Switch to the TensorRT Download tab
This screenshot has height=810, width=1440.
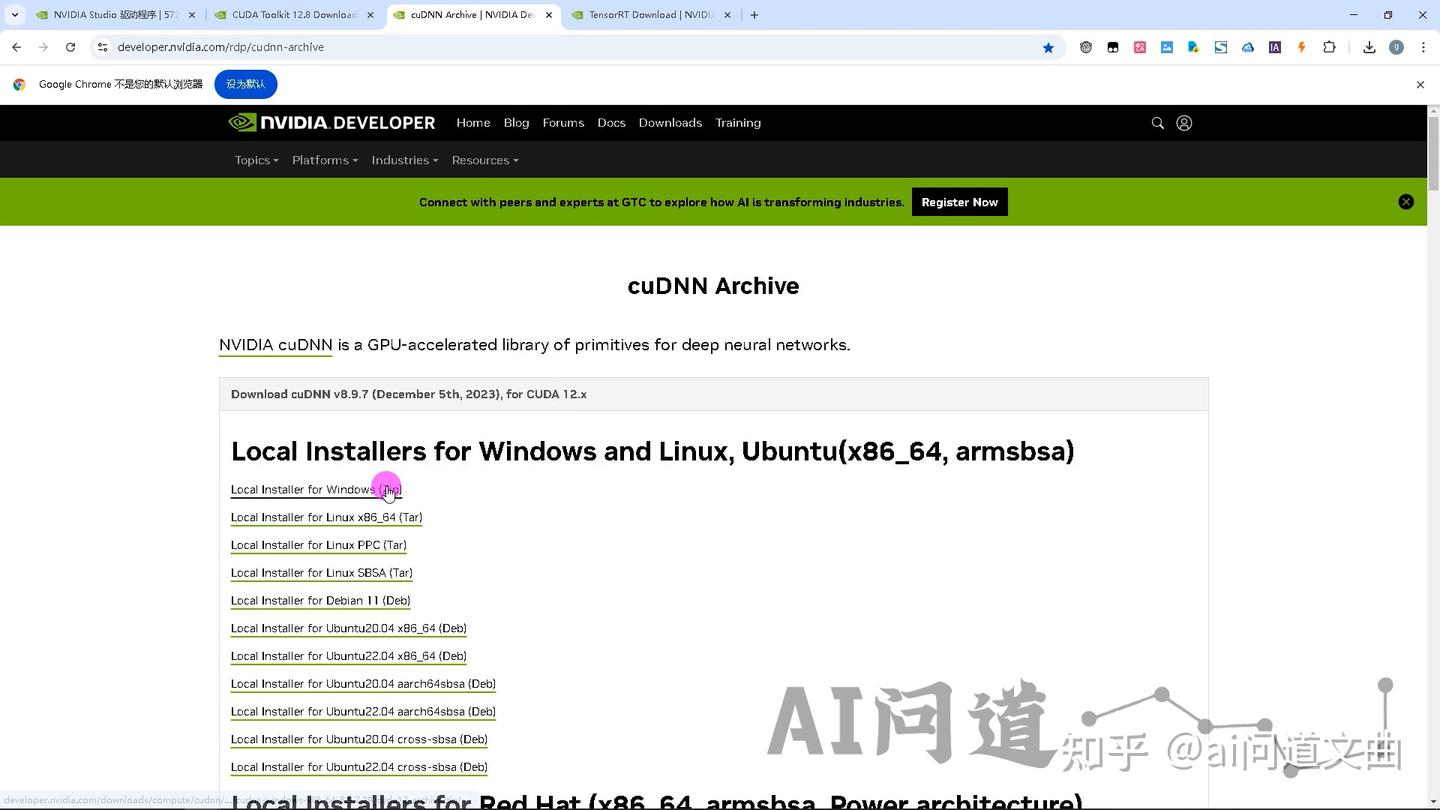pyautogui.click(x=650, y=14)
